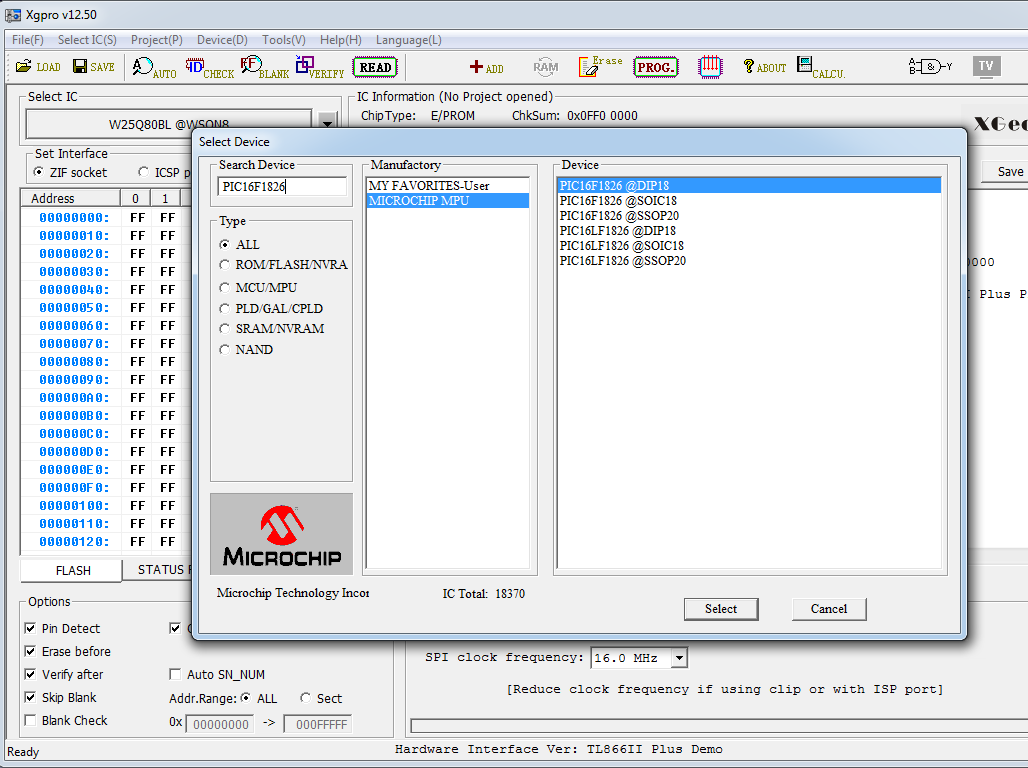Select PIC16LF1826 @SOIC18 device
Viewport: 1028px width, 768px height.
point(749,246)
